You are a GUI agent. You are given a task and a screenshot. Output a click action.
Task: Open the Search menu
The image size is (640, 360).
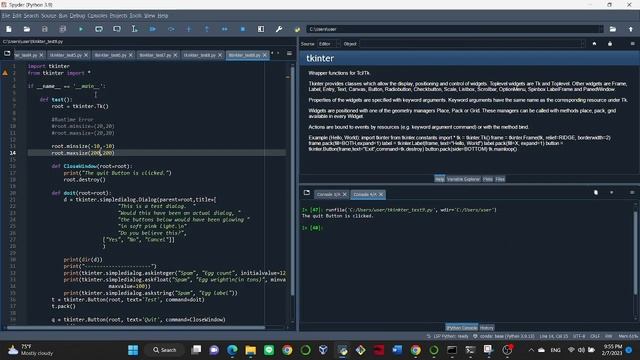click(31, 16)
